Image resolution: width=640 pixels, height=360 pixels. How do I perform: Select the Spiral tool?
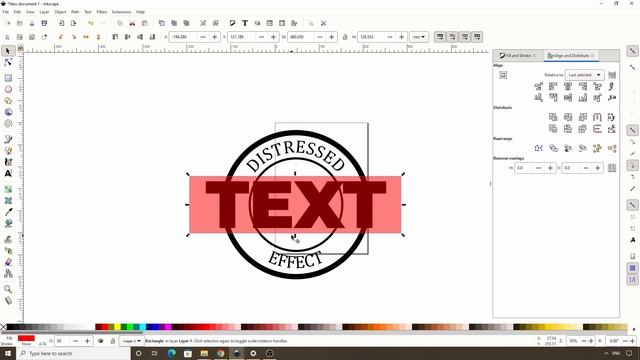pyautogui.click(x=8, y=123)
